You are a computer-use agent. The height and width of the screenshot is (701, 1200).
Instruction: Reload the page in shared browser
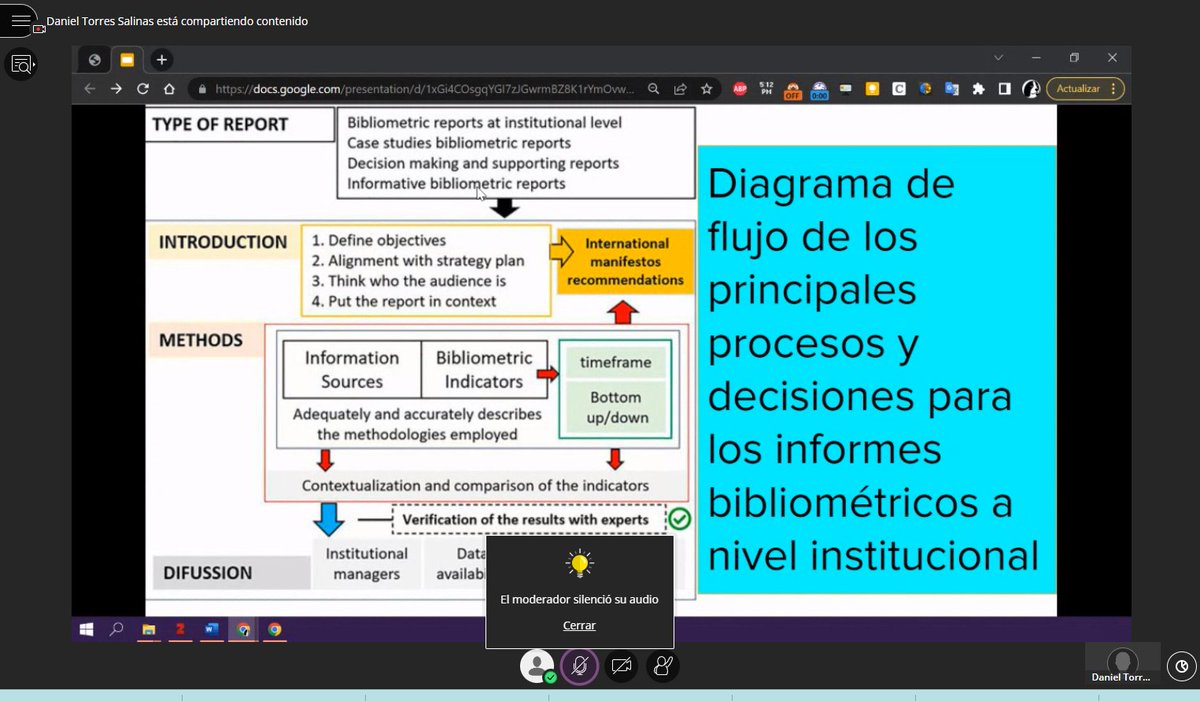click(x=143, y=89)
